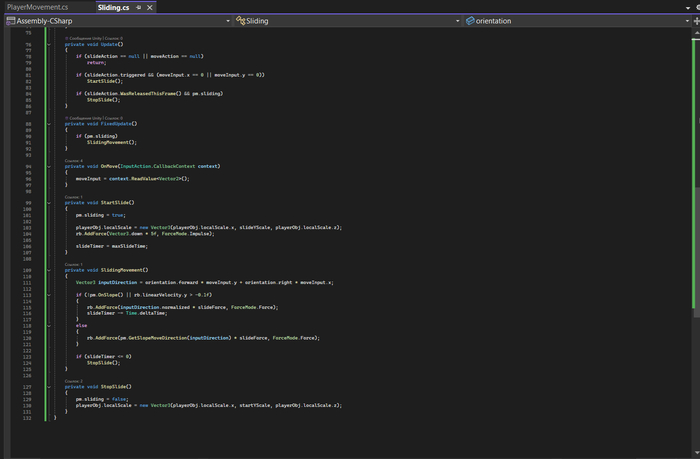
Task: Select the Sliding.cs tab
Action: (112, 7)
